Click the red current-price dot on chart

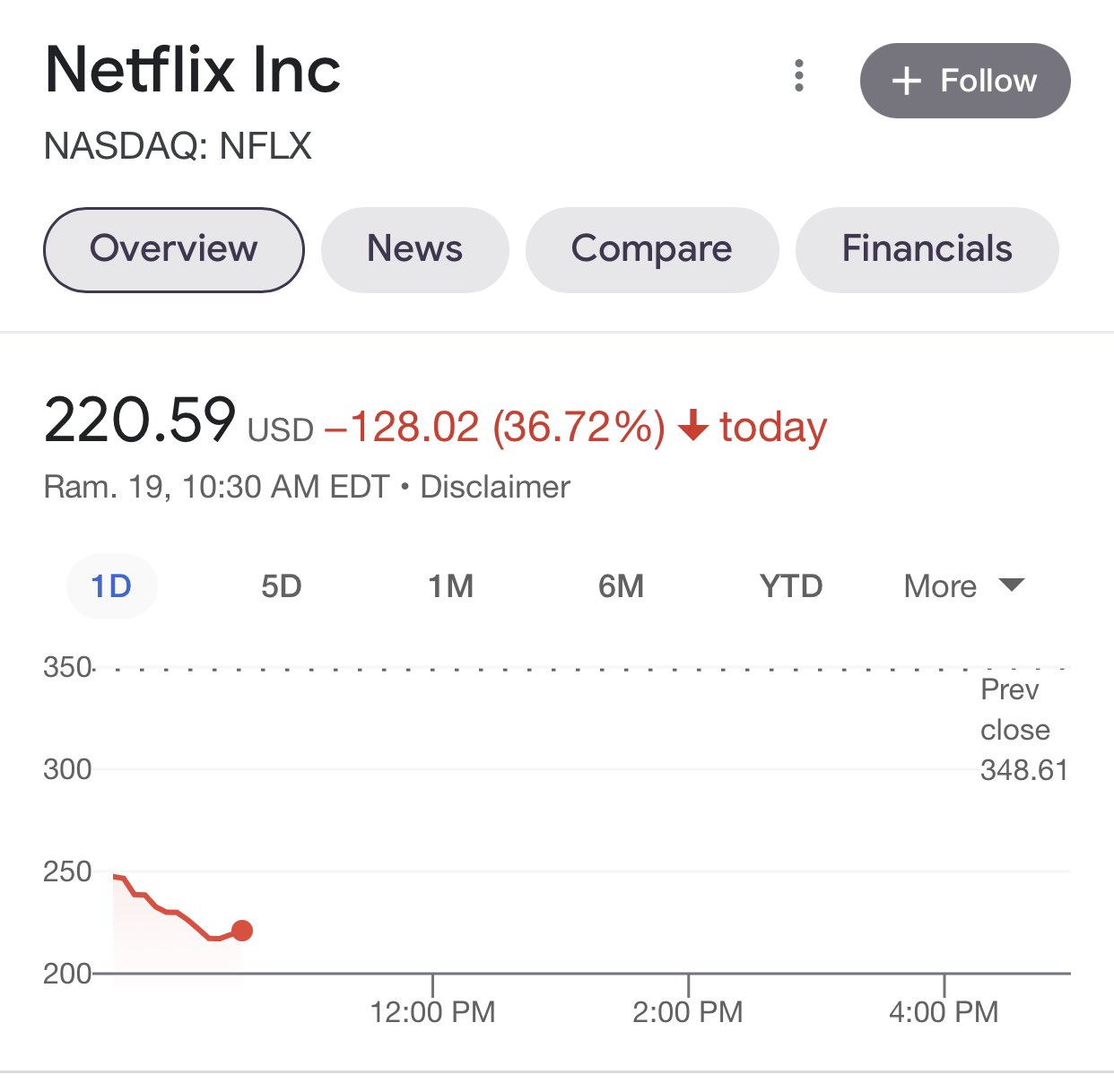coord(241,931)
